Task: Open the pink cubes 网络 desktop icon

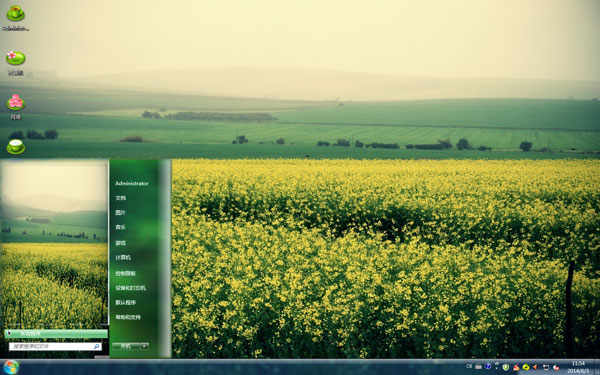Action: point(16,107)
